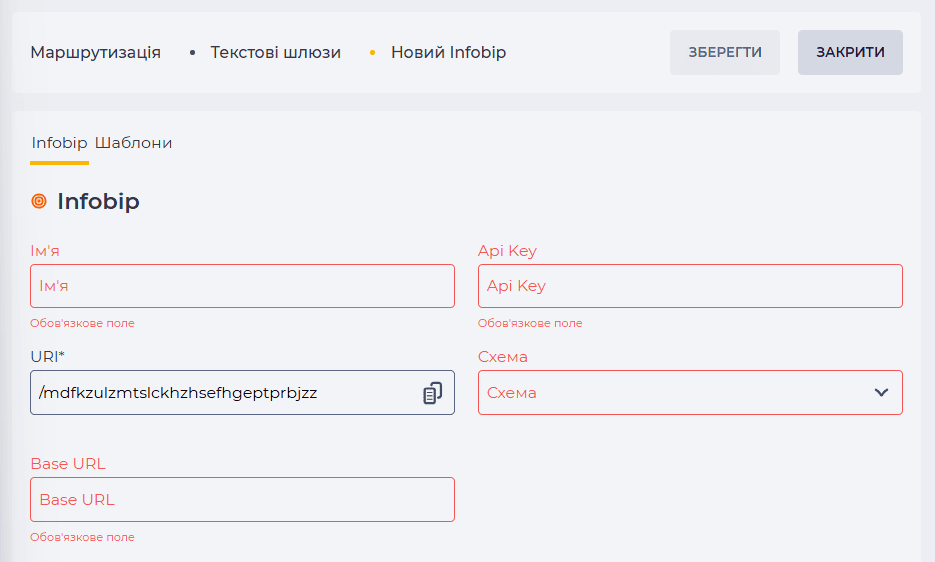Screen dimensions: 935x562
Task: Switch to the Шаблони tab
Action: (x=134, y=143)
